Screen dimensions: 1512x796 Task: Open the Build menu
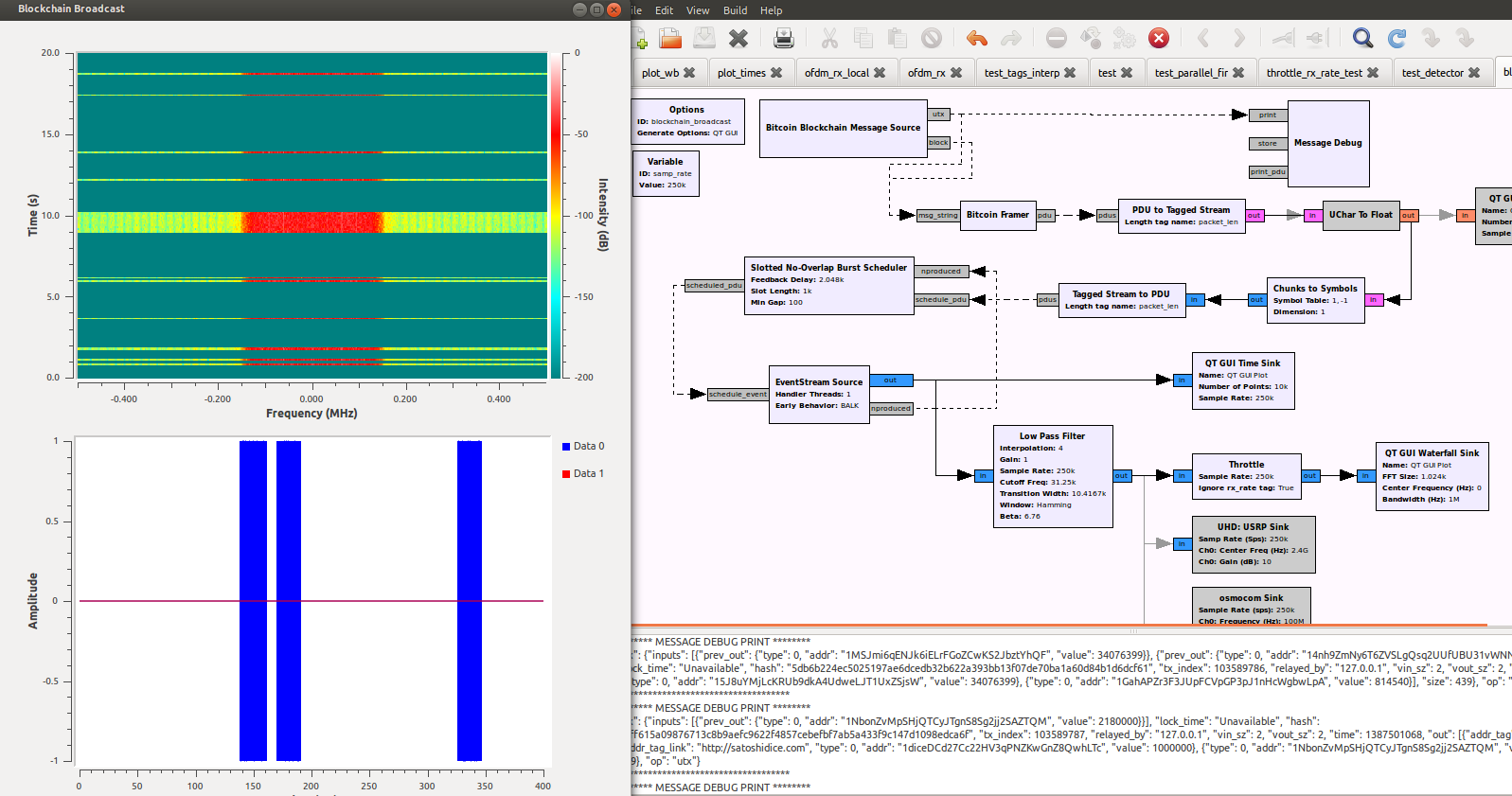[x=735, y=10]
